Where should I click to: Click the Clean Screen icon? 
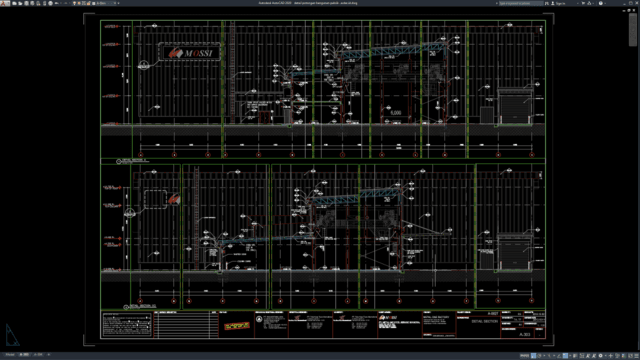630,356
